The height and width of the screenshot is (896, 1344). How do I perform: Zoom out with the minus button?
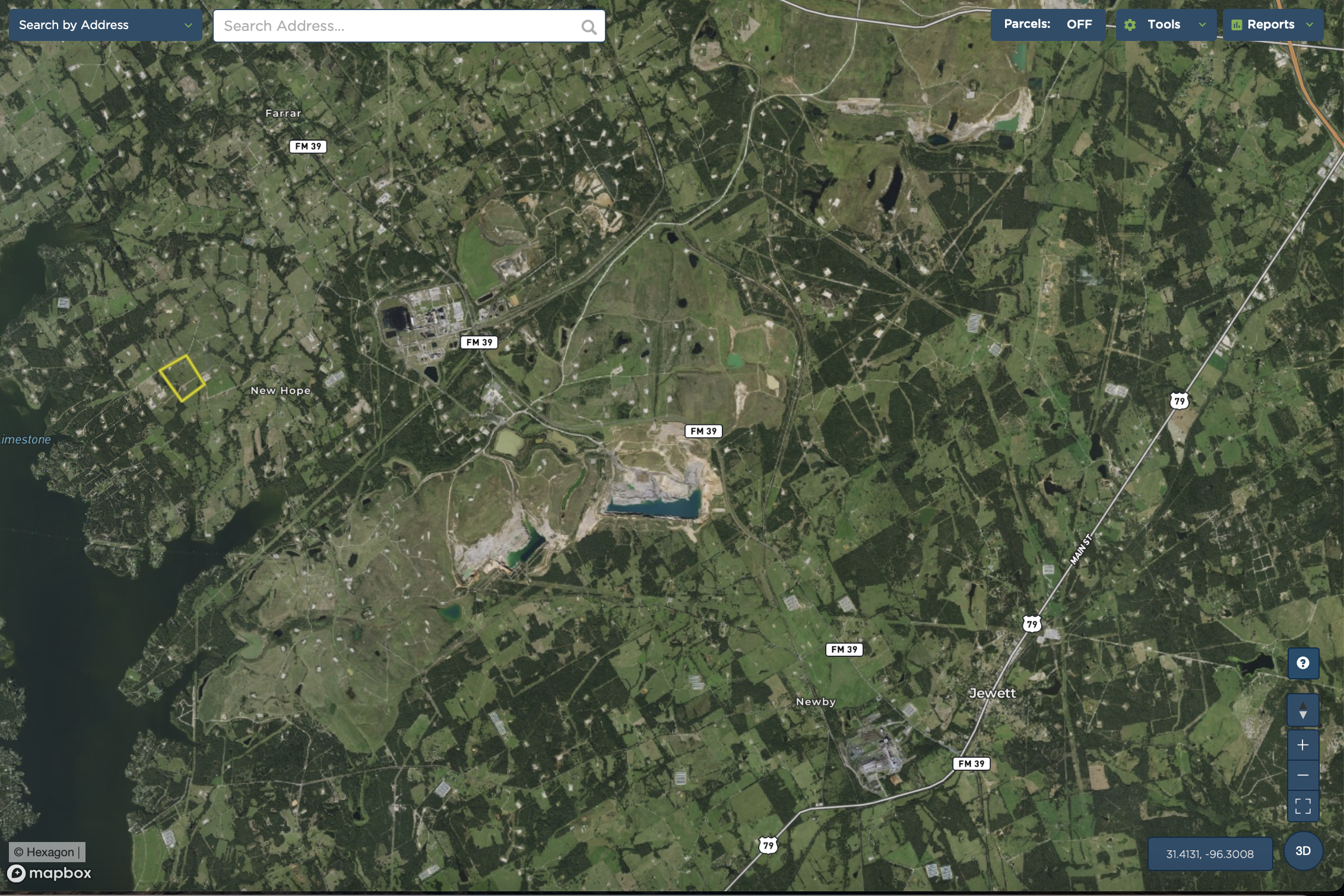1303,775
